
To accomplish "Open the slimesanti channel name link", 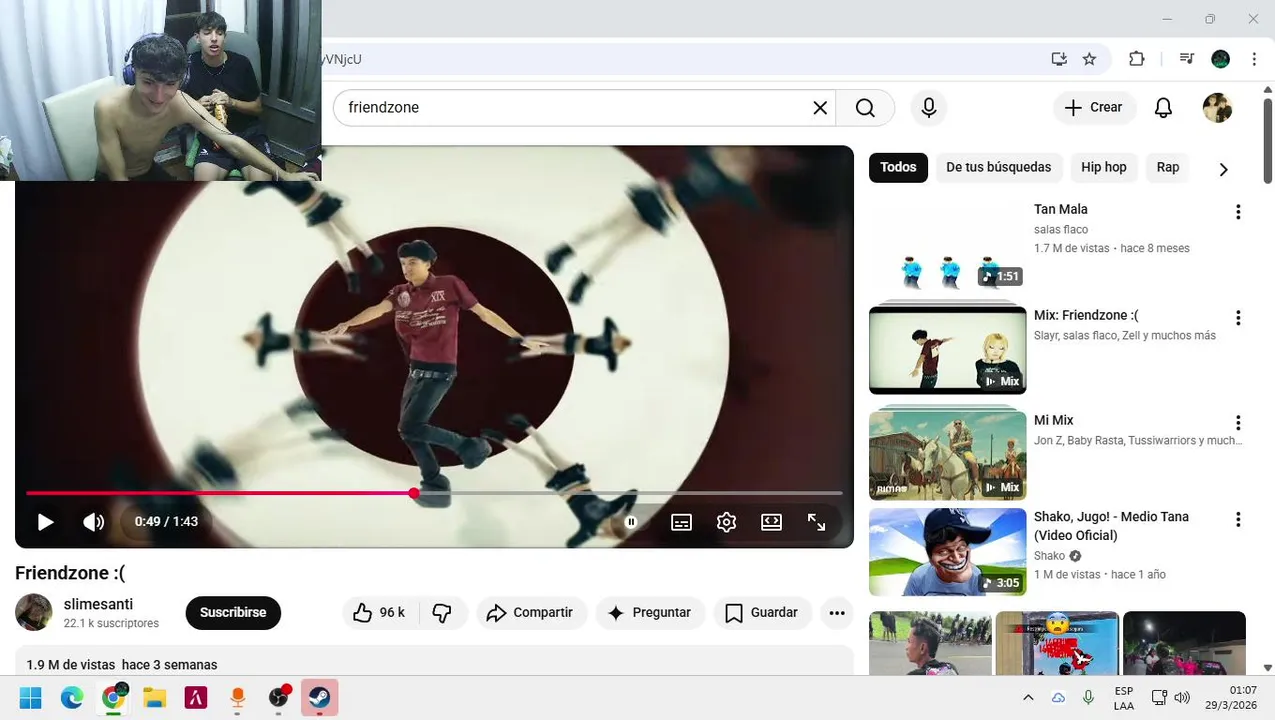I will (98, 605).
